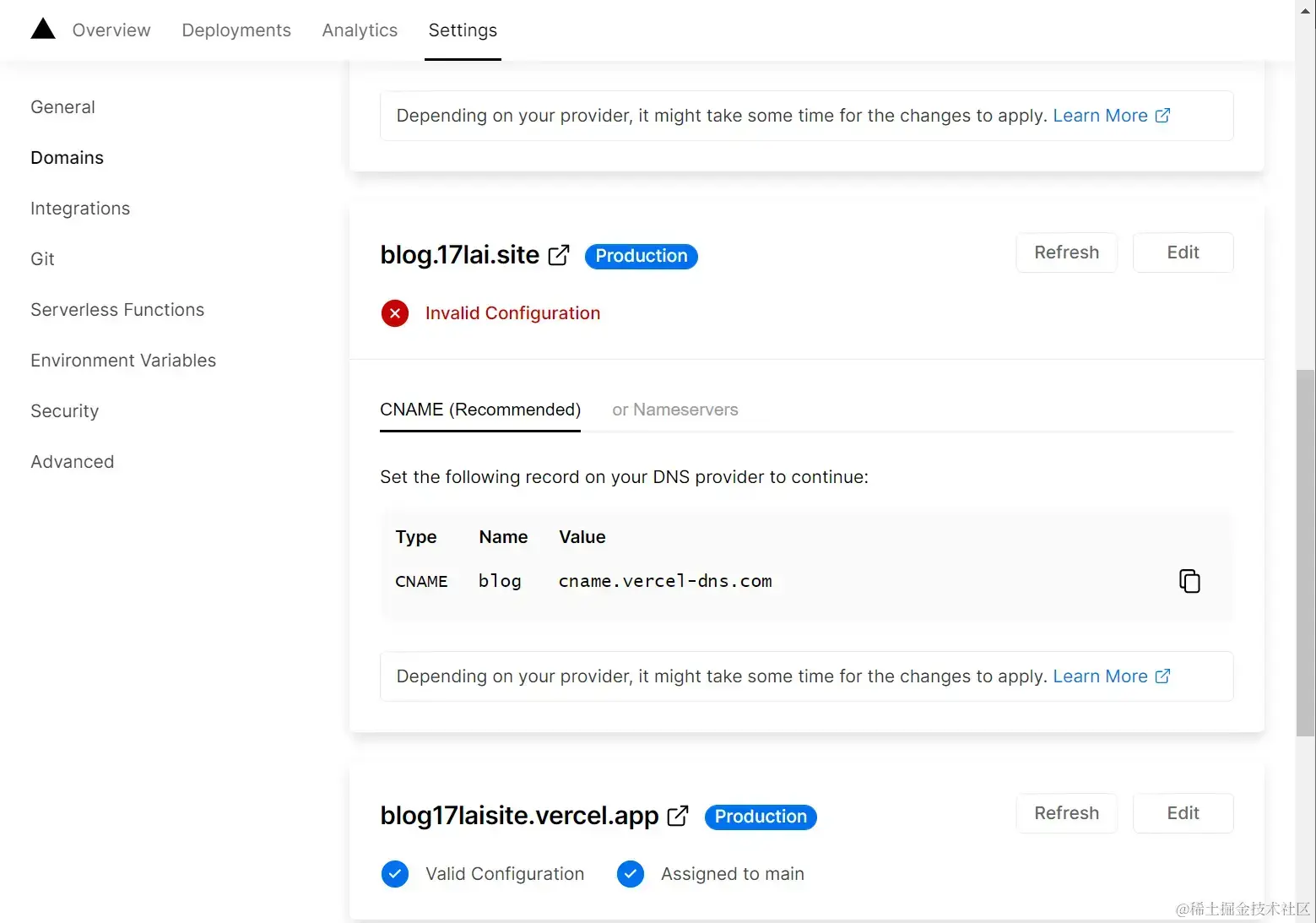Viewport: 1316px width, 923px height.
Task: Select the Settings tab
Action: coord(463,30)
